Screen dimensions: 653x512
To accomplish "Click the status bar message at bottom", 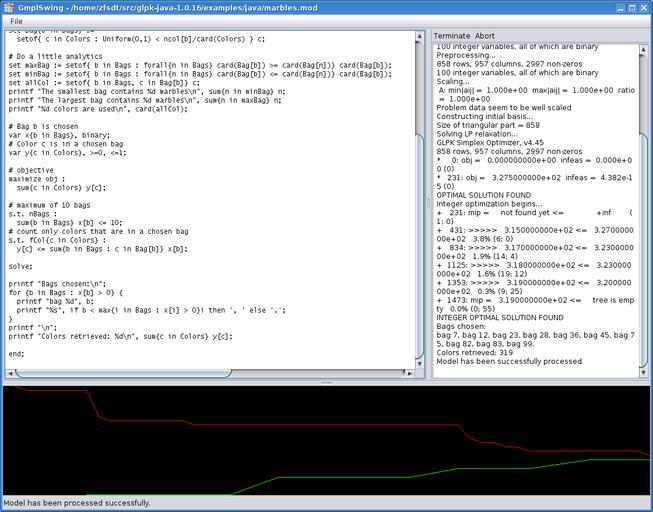I will pyautogui.click(x=77, y=503).
